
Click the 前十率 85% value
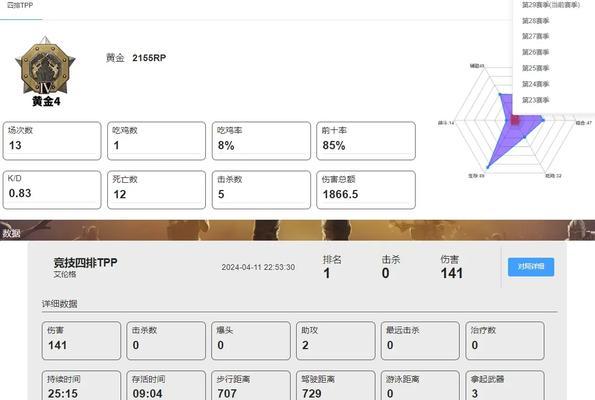coord(334,145)
